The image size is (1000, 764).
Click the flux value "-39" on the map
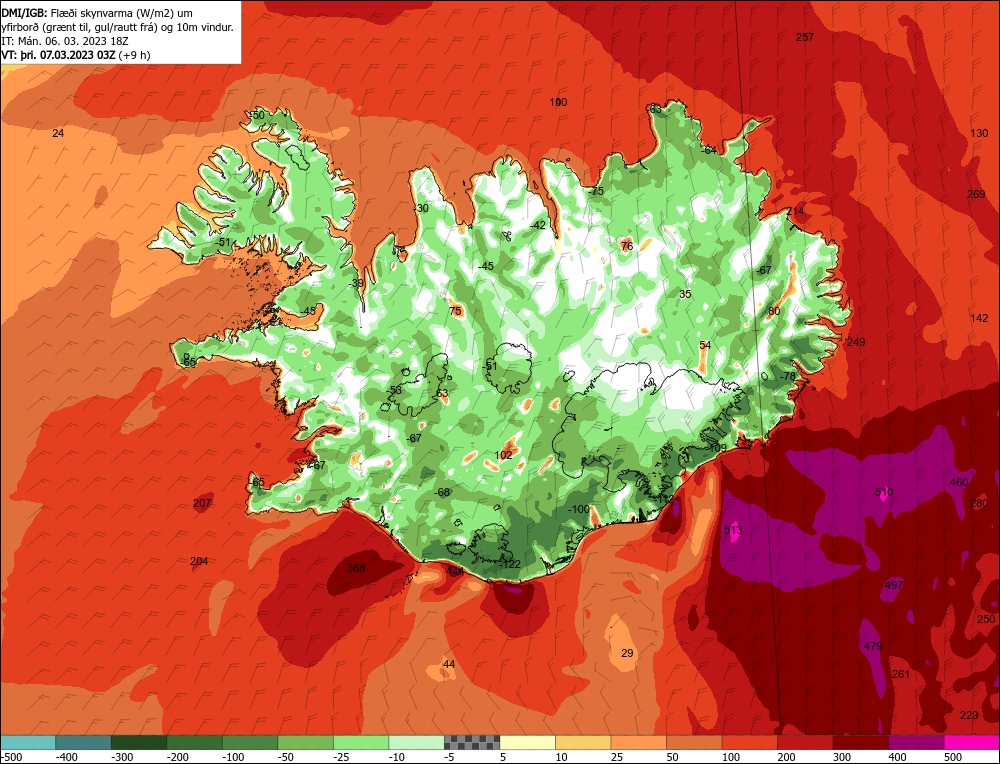point(355,283)
